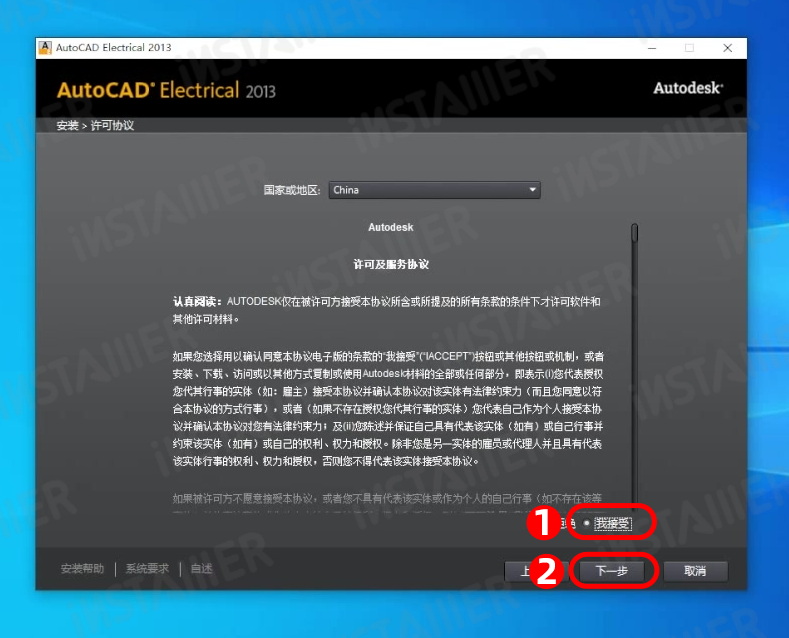Click the Autodesk logo in header

tap(688, 88)
